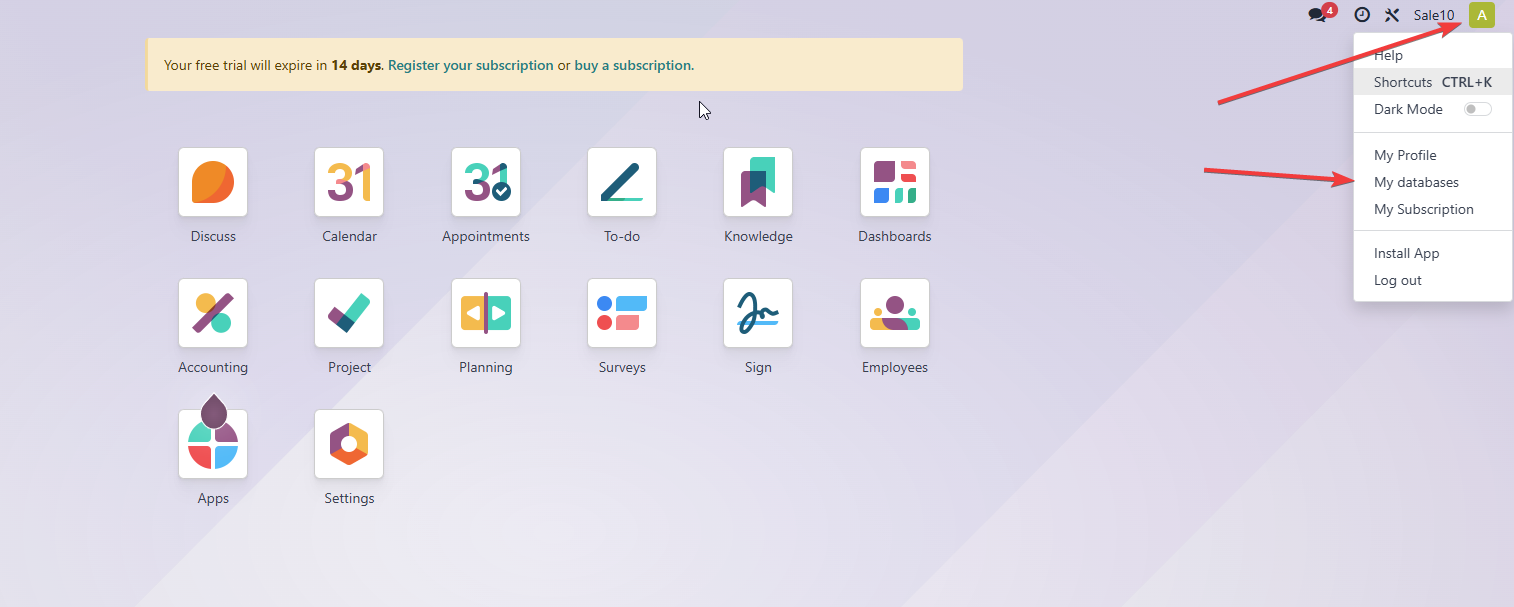Image resolution: width=1514 pixels, height=607 pixels.
Task: Click the green user avatar A
Action: point(1482,15)
